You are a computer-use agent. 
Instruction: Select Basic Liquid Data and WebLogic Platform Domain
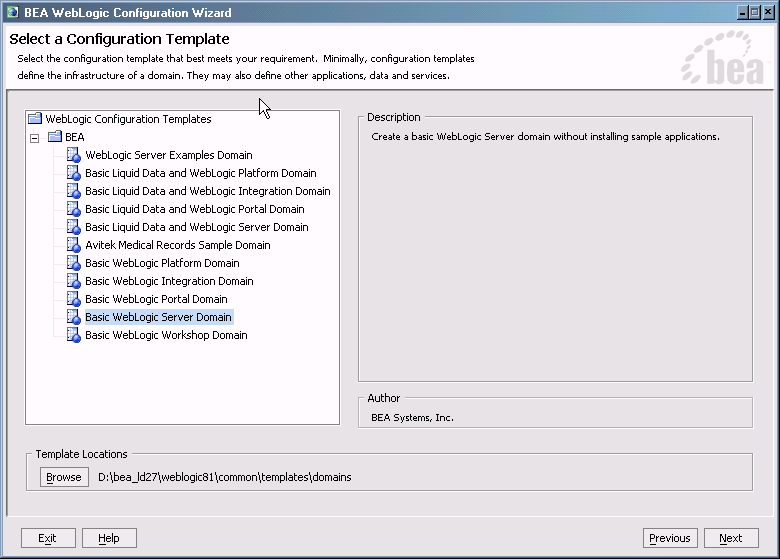tap(200, 173)
